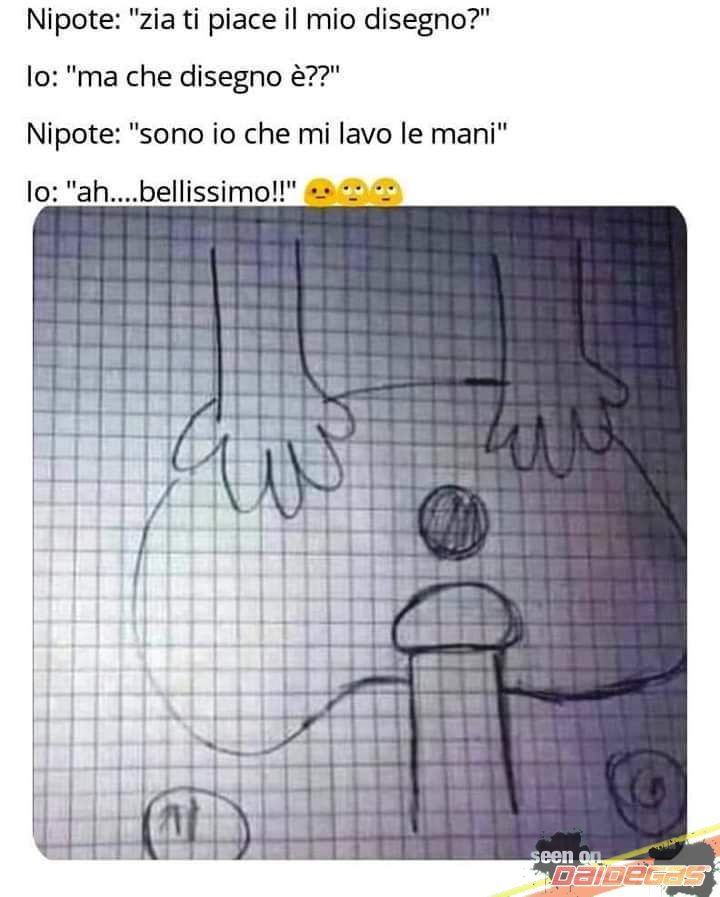Click the last eye-rolling emoji on the right
Image resolution: width=720 pixels, height=897 pixels.
point(385,193)
